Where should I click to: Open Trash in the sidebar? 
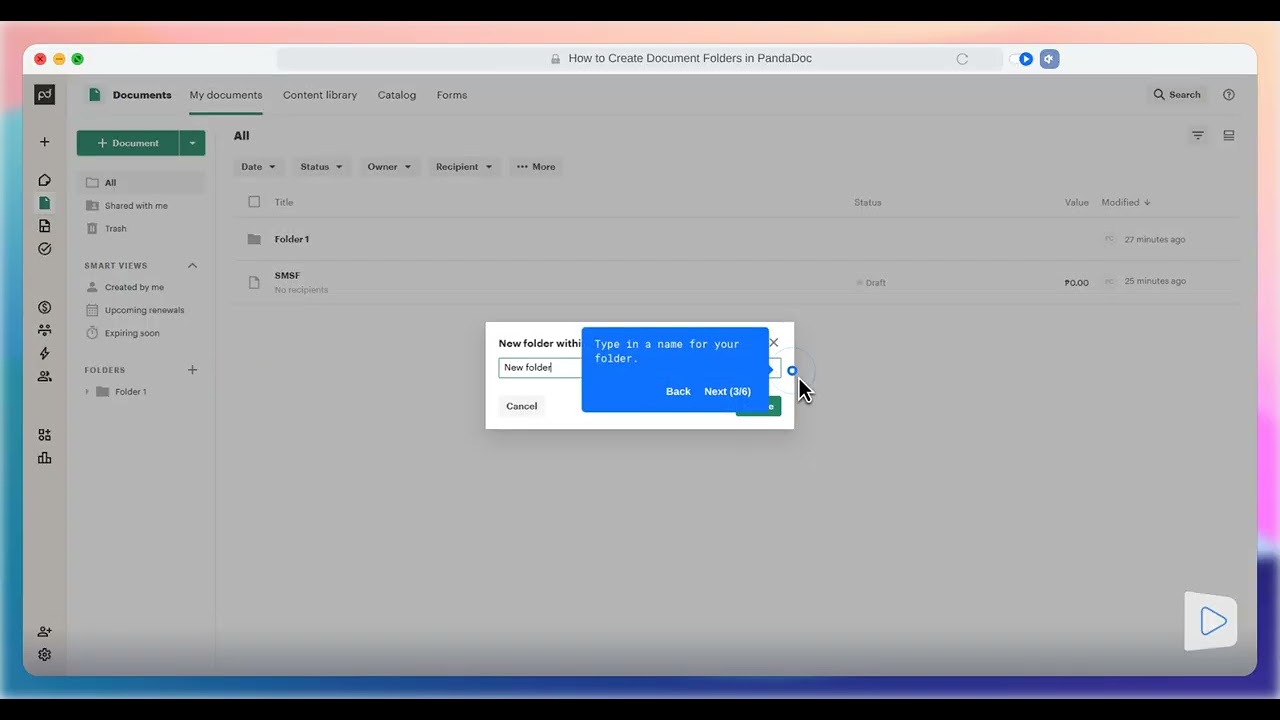[x=141, y=229]
